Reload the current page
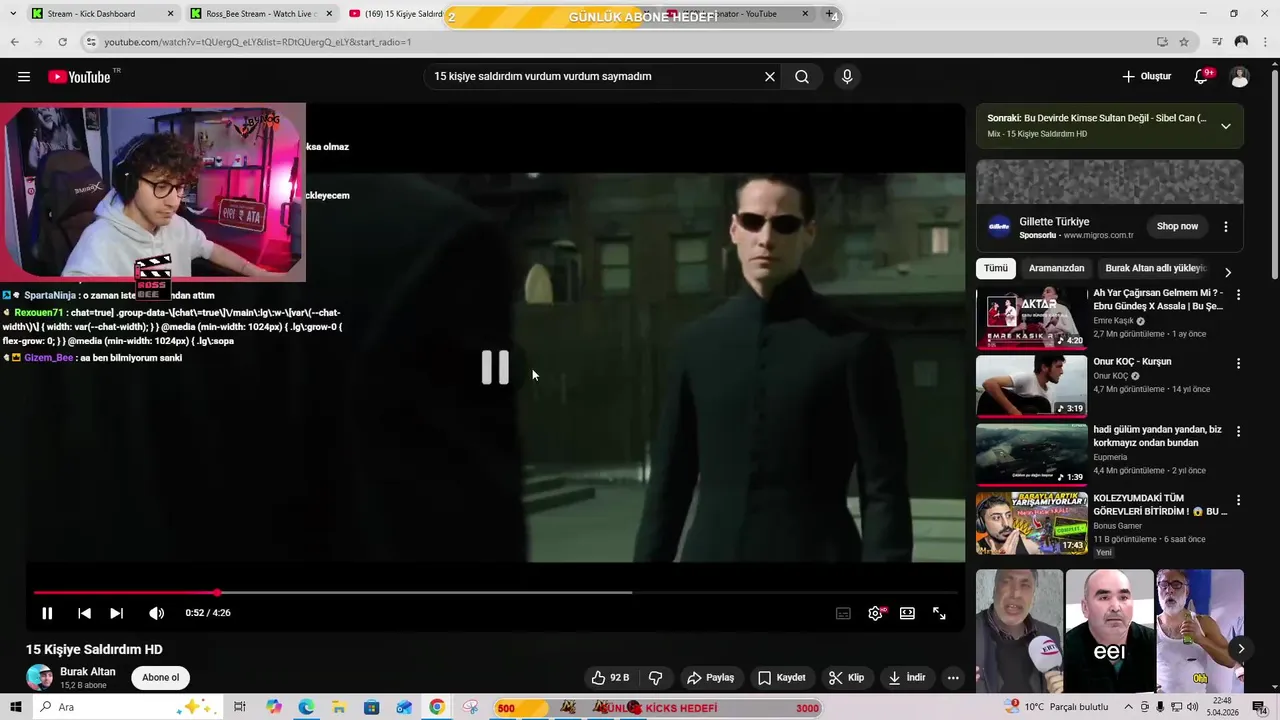 pos(62,42)
